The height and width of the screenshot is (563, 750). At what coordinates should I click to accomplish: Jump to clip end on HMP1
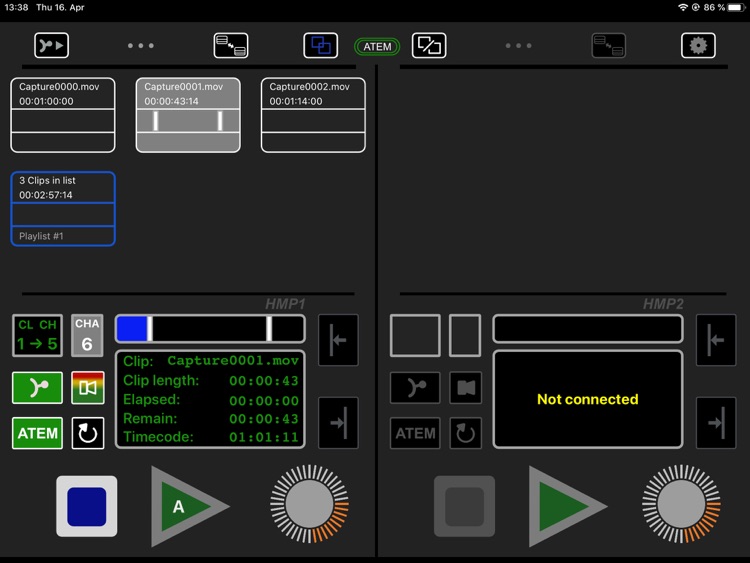pyautogui.click(x=338, y=422)
